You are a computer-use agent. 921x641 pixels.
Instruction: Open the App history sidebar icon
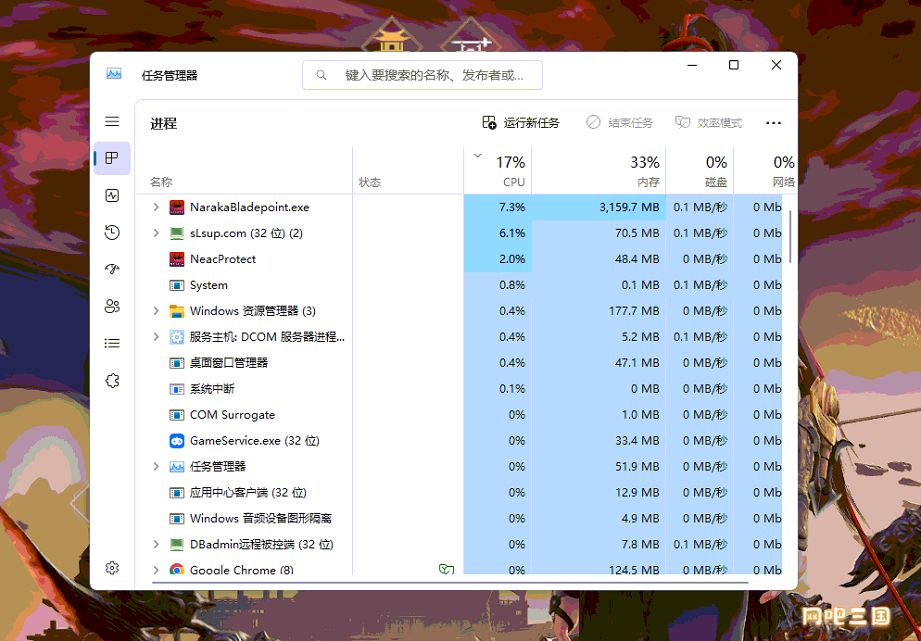112,233
